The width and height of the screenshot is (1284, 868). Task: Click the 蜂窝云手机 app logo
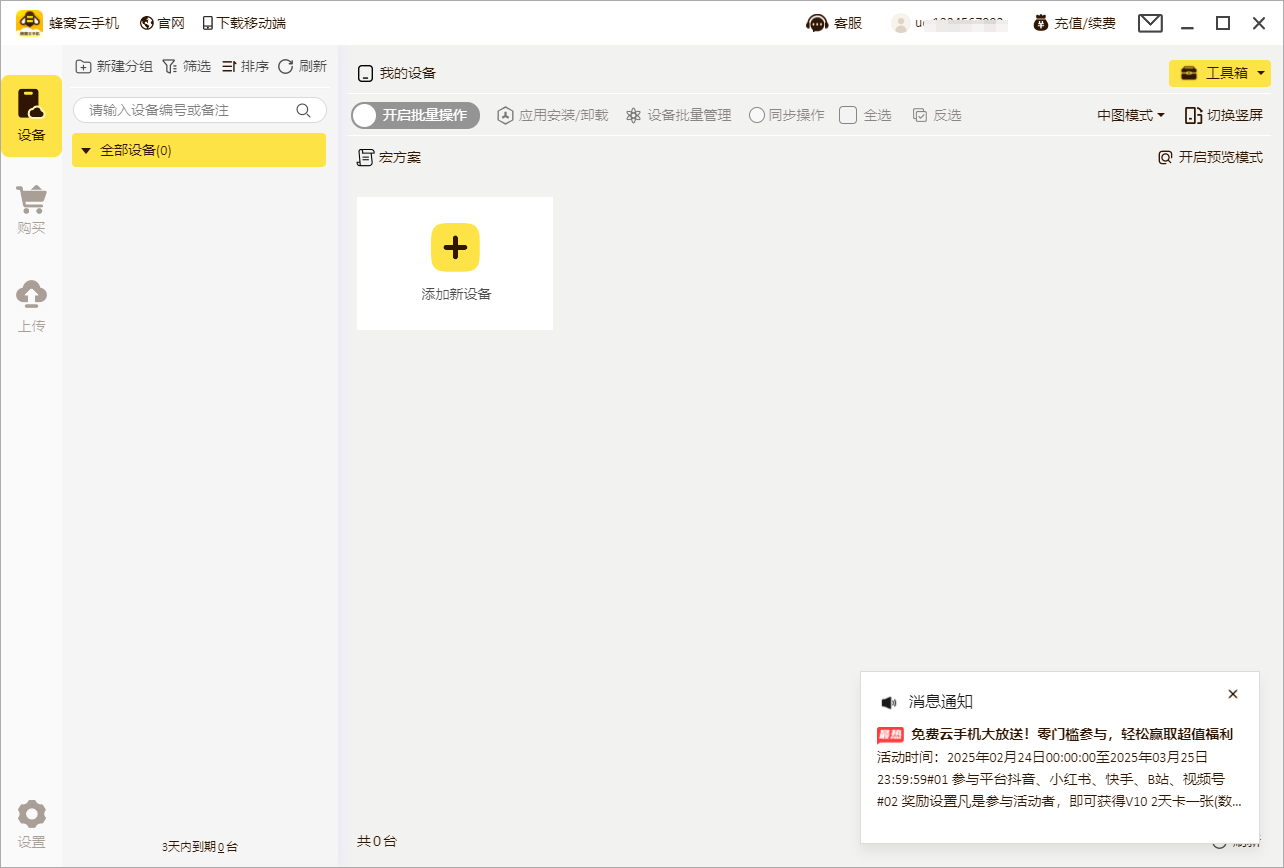[30, 23]
